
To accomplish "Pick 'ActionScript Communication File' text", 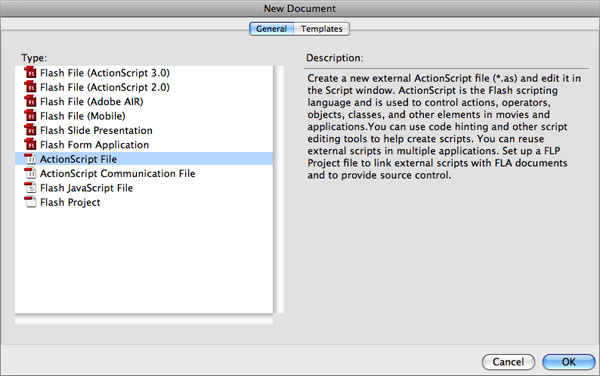I will [x=117, y=174].
